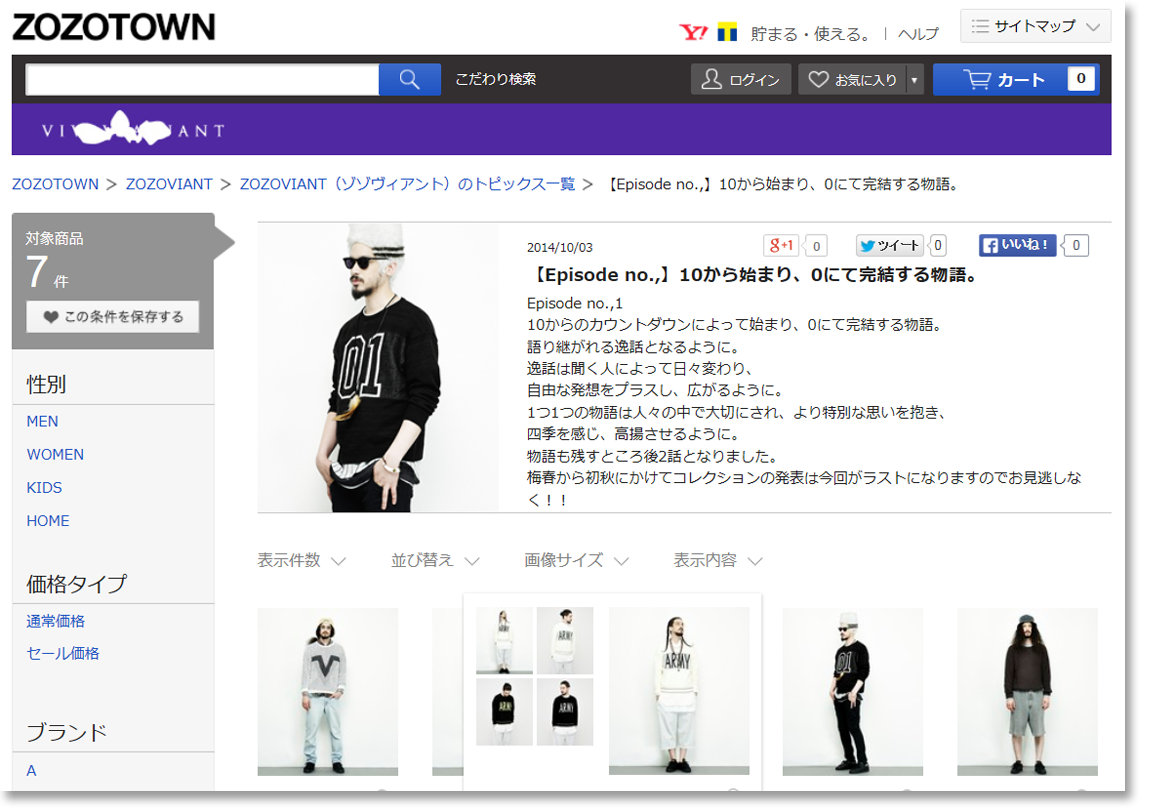1153x811 pixels.
Task: Click the ZOZOVIANT banner logo
Action: point(132,129)
